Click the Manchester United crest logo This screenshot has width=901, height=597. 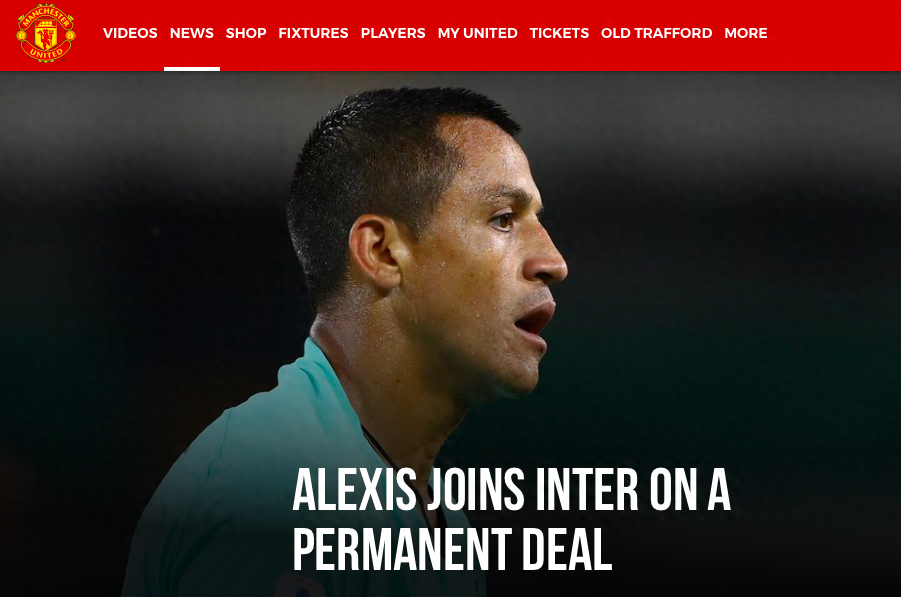pyautogui.click(x=46, y=33)
